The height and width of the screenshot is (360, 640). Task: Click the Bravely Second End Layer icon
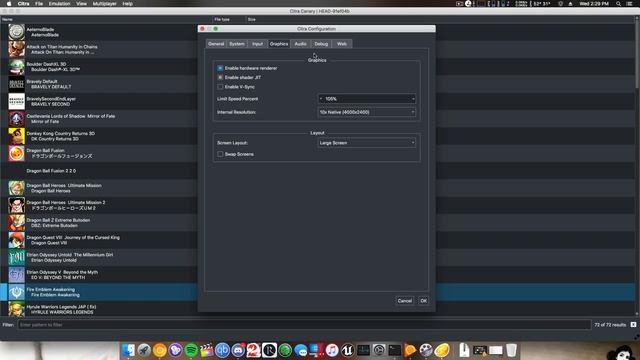pyautogui.click(x=17, y=101)
